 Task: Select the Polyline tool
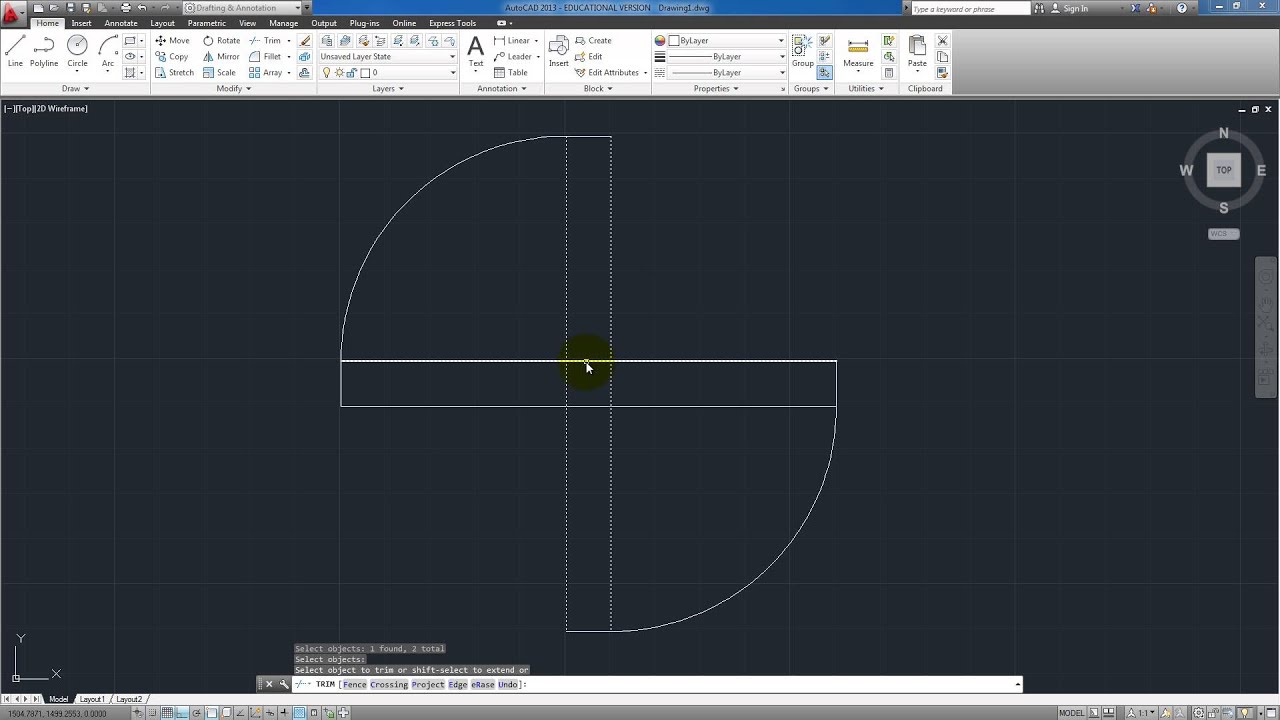pyautogui.click(x=44, y=51)
